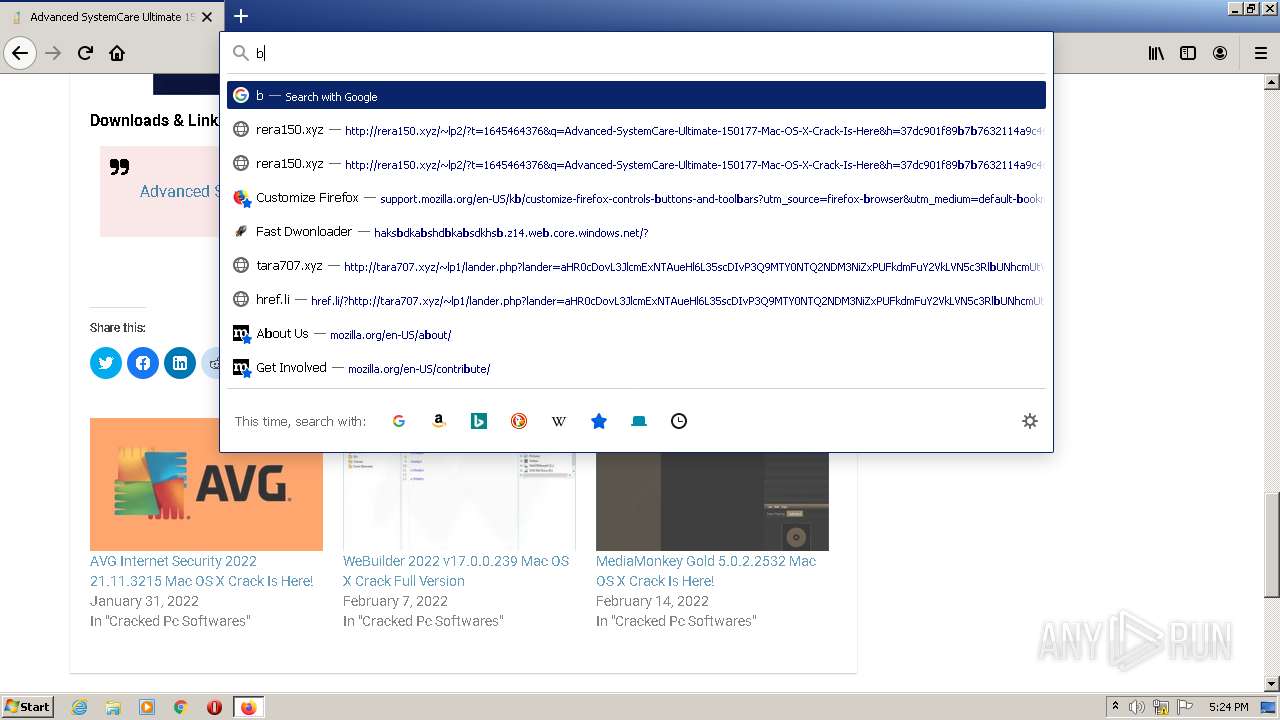1280x720 pixels.
Task: Choose the second rera150.xyz suggestion
Action: pos(636,164)
